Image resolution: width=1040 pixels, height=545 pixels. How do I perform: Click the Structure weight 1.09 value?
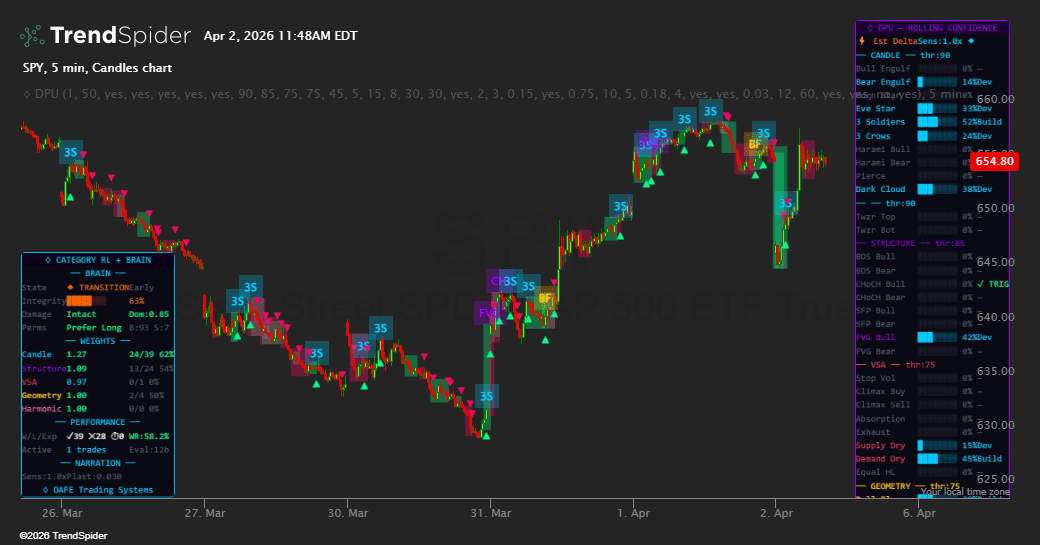tap(76, 369)
